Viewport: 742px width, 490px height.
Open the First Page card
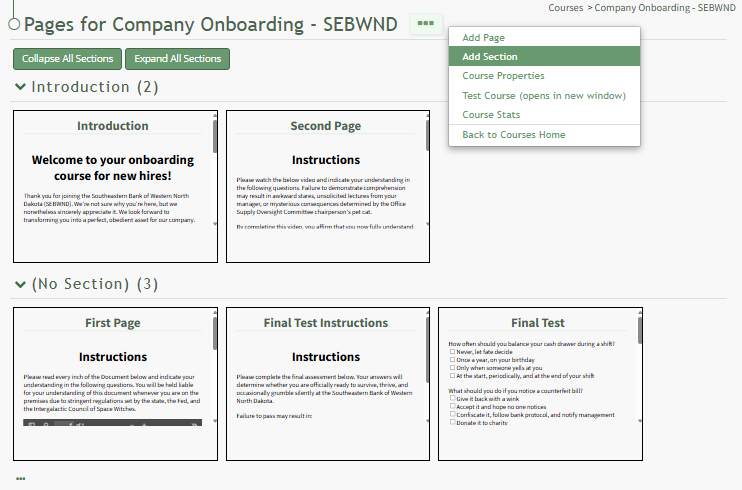(115, 384)
